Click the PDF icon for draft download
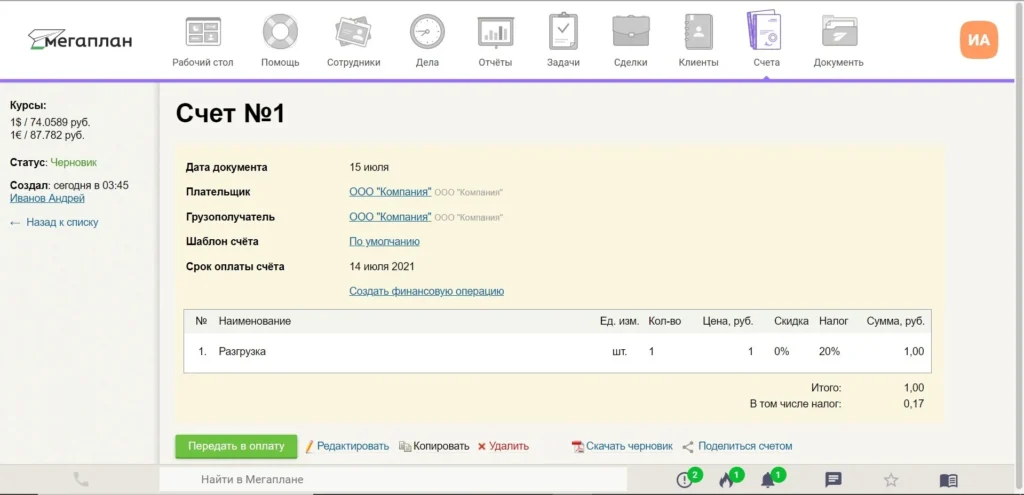 coord(577,447)
